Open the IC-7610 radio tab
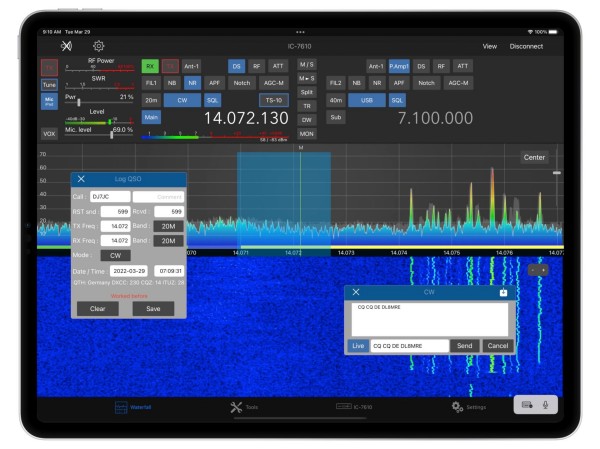Screen dimensions: 600x449 tap(353, 407)
